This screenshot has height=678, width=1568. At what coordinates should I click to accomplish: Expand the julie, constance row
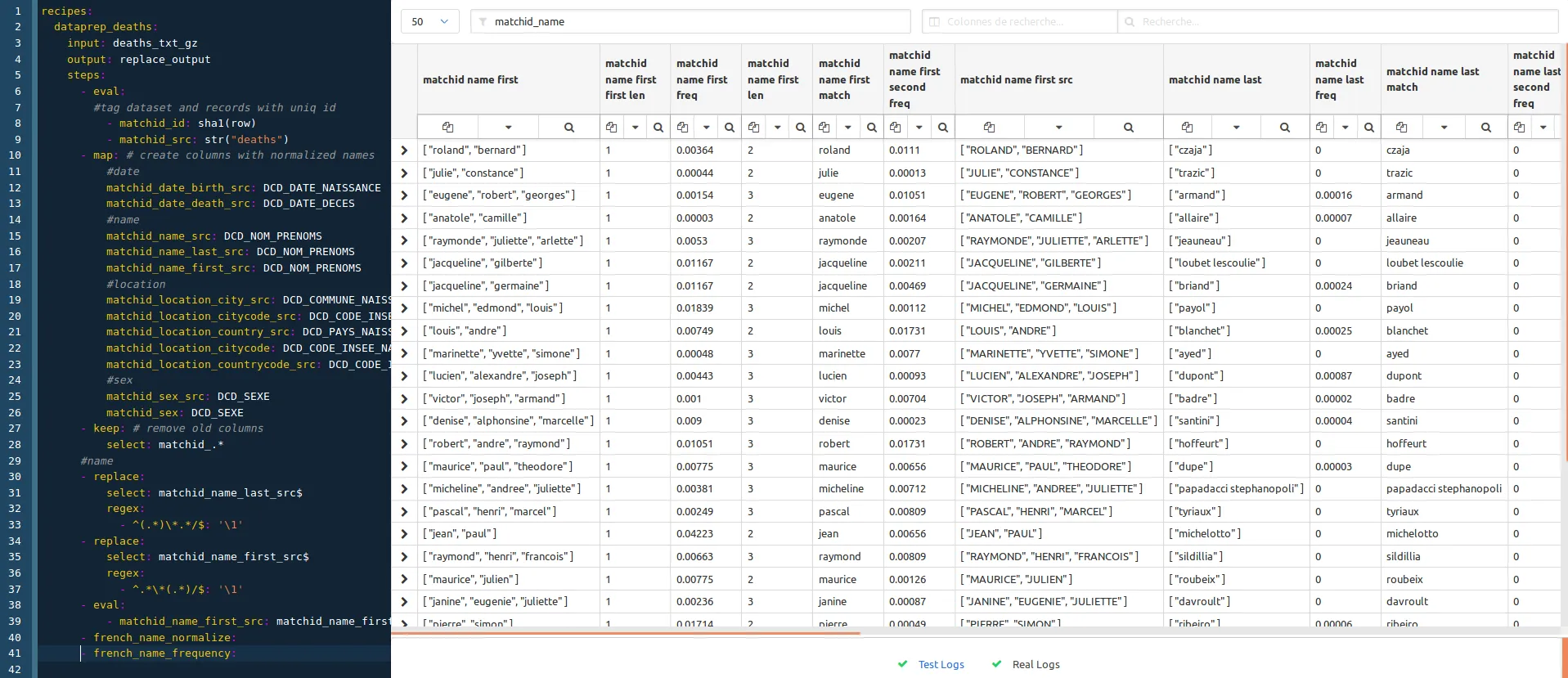click(x=404, y=173)
